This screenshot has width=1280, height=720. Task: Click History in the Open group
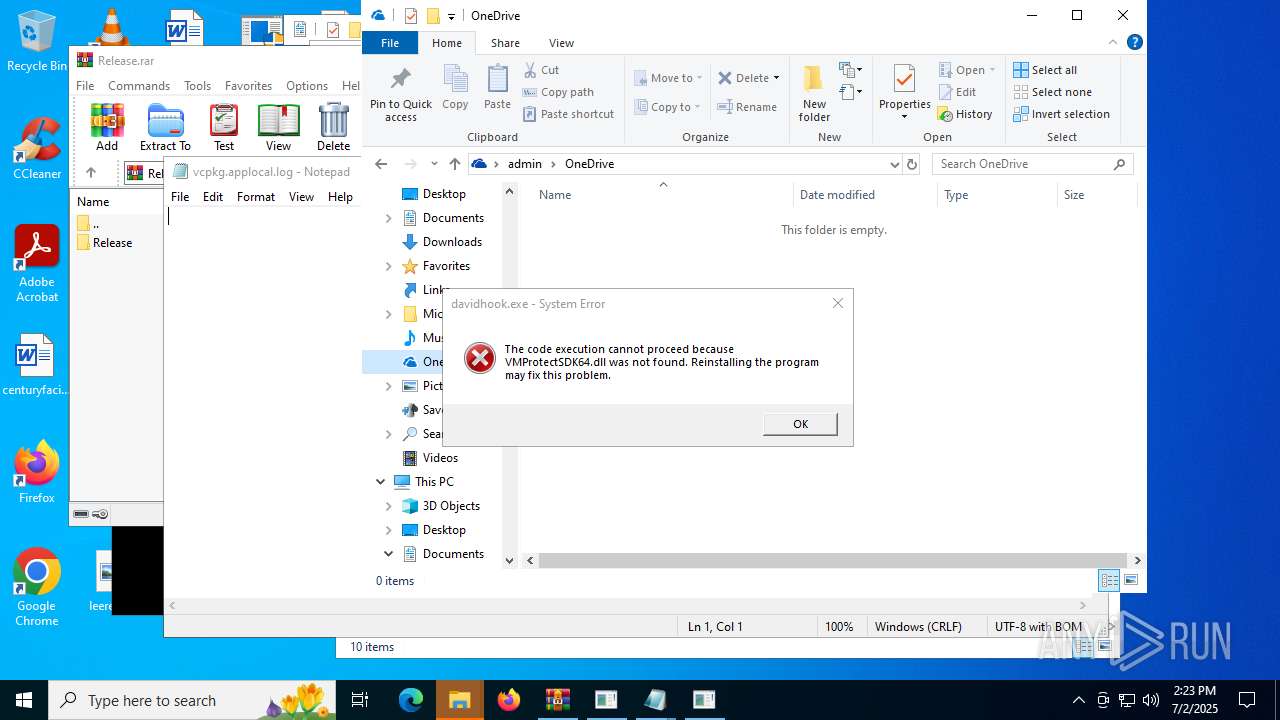[x=965, y=114]
